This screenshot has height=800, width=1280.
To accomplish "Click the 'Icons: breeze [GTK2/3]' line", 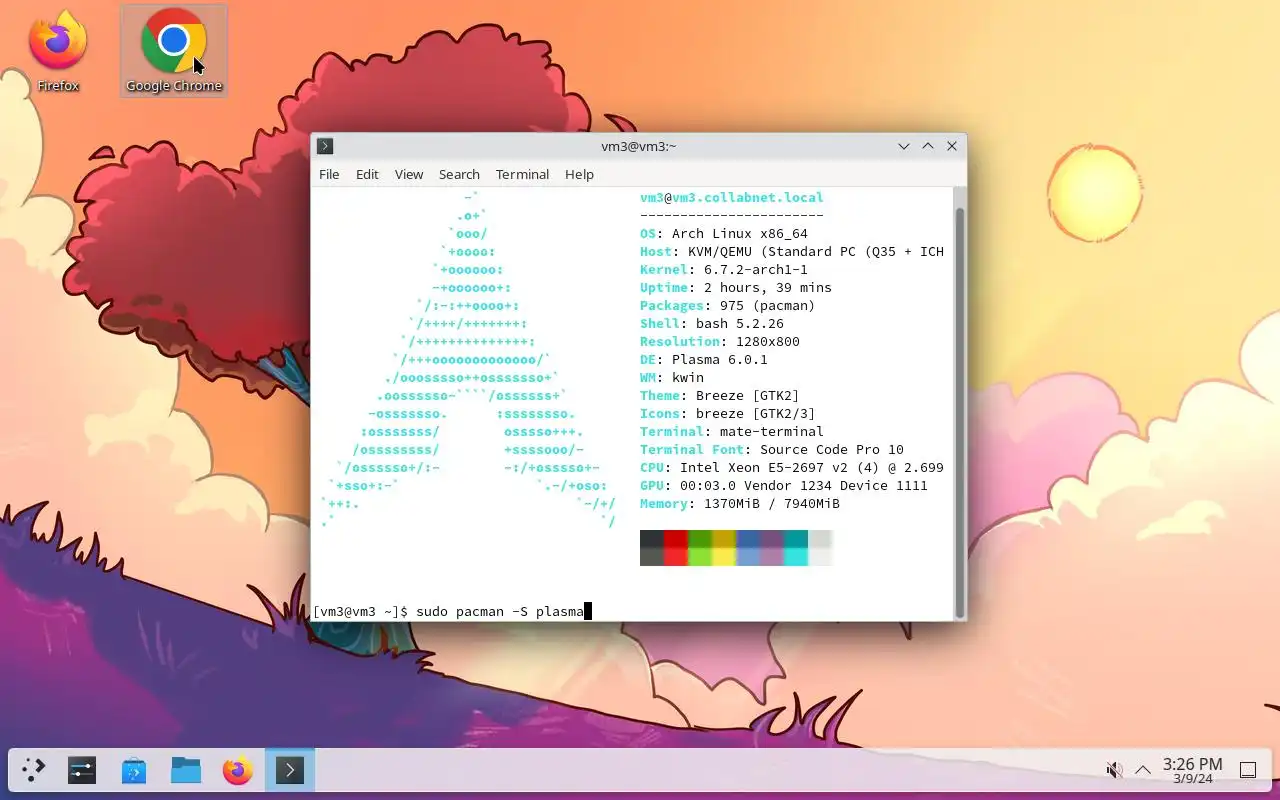I will [x=728, y=414].
